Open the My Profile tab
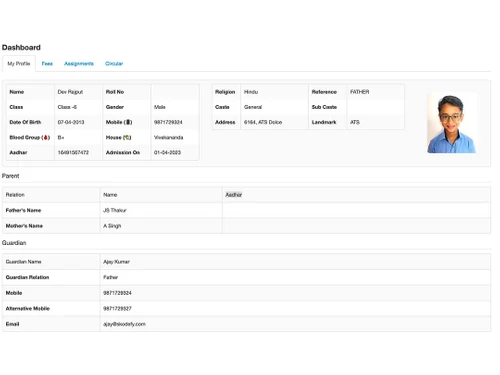 coord(19,64)
